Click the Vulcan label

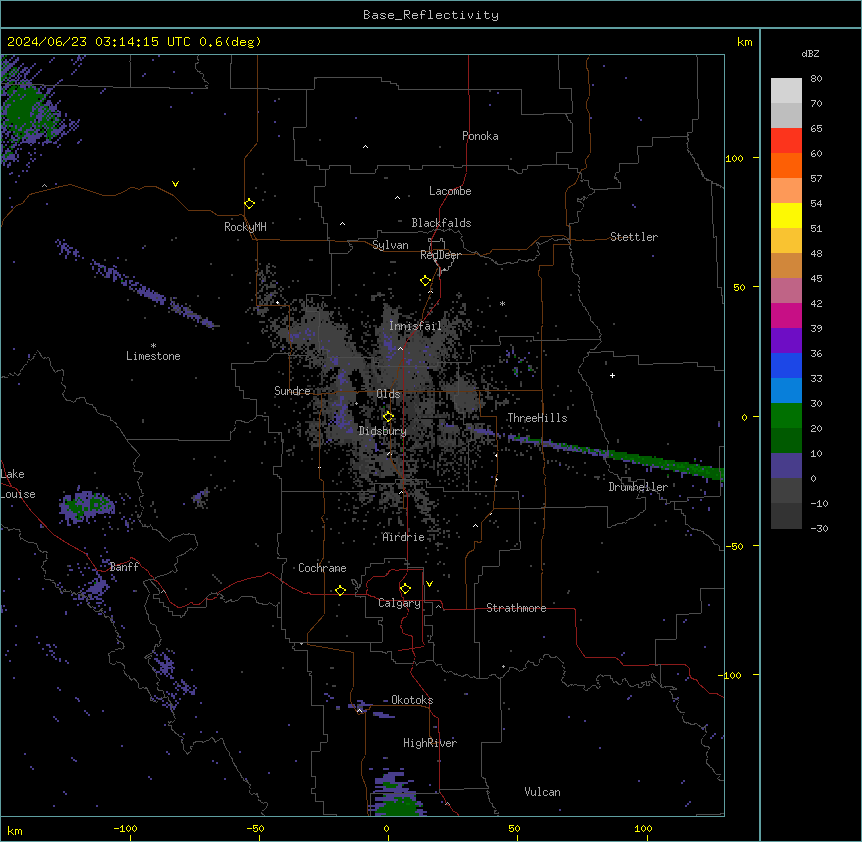click(x=542, y=792)
